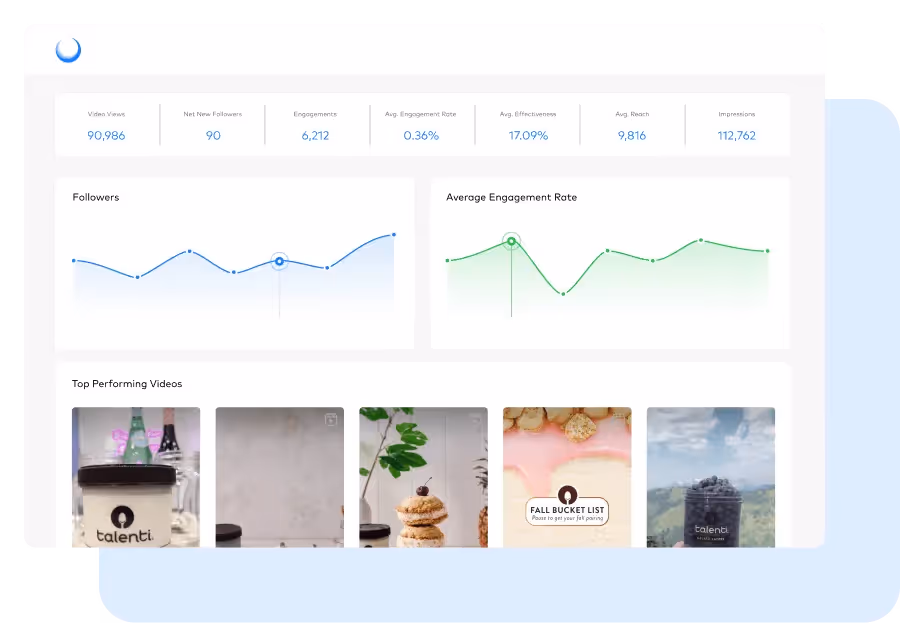Click the Avg. Effectiveness stat showing 17.09%
900x623 pixels.
click(x=527, y=125)
